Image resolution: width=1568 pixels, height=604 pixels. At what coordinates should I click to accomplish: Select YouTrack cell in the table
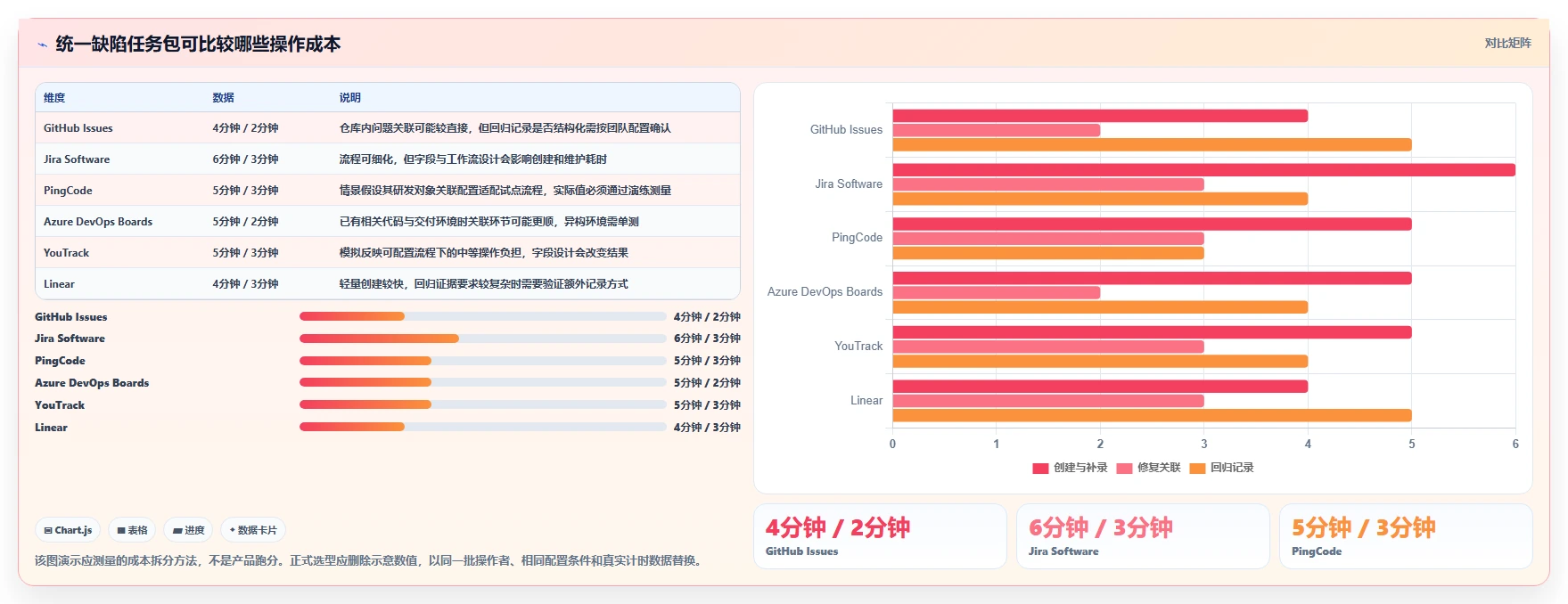coord(66,253)
